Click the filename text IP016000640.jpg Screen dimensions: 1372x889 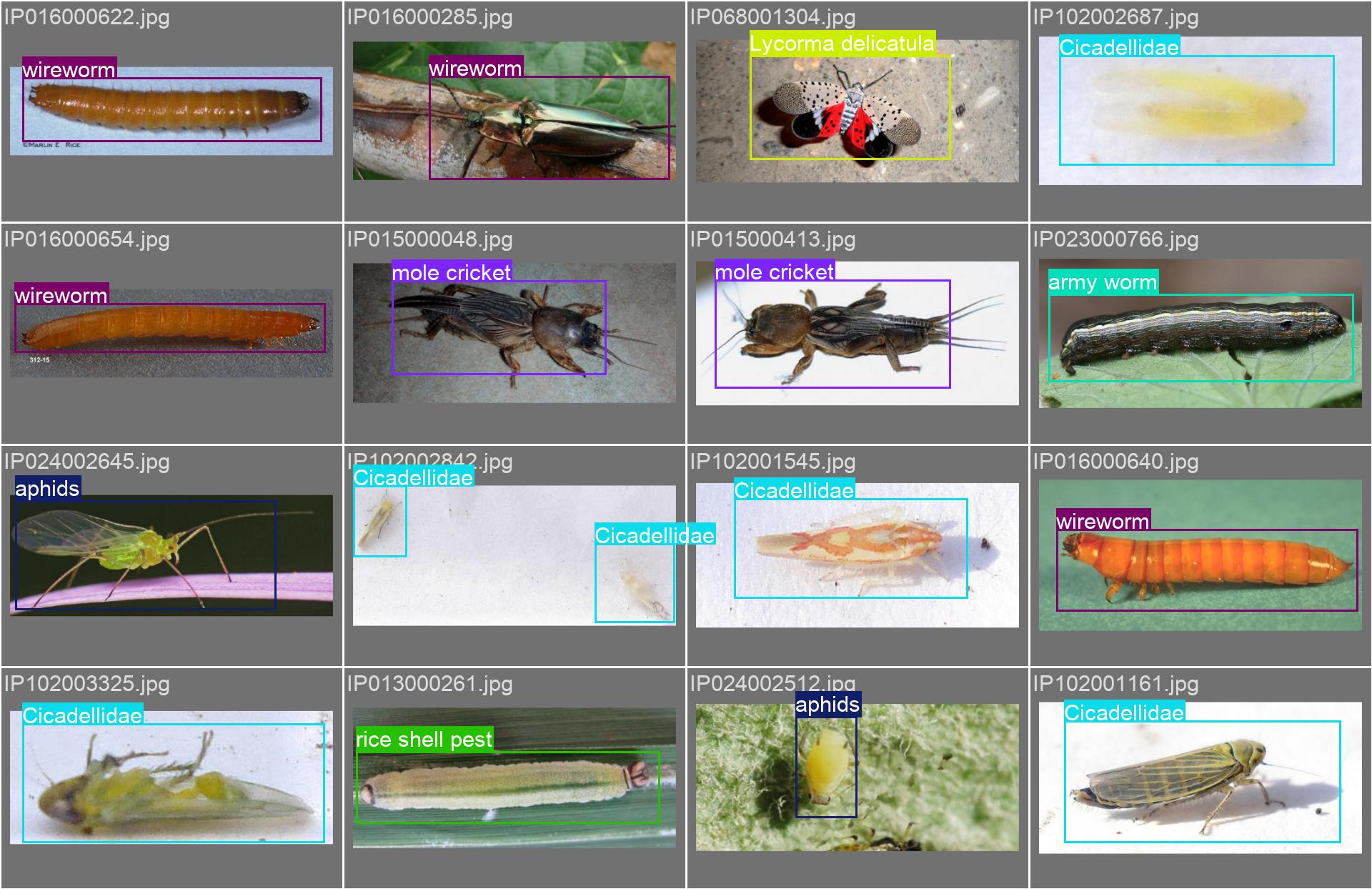1116,462
